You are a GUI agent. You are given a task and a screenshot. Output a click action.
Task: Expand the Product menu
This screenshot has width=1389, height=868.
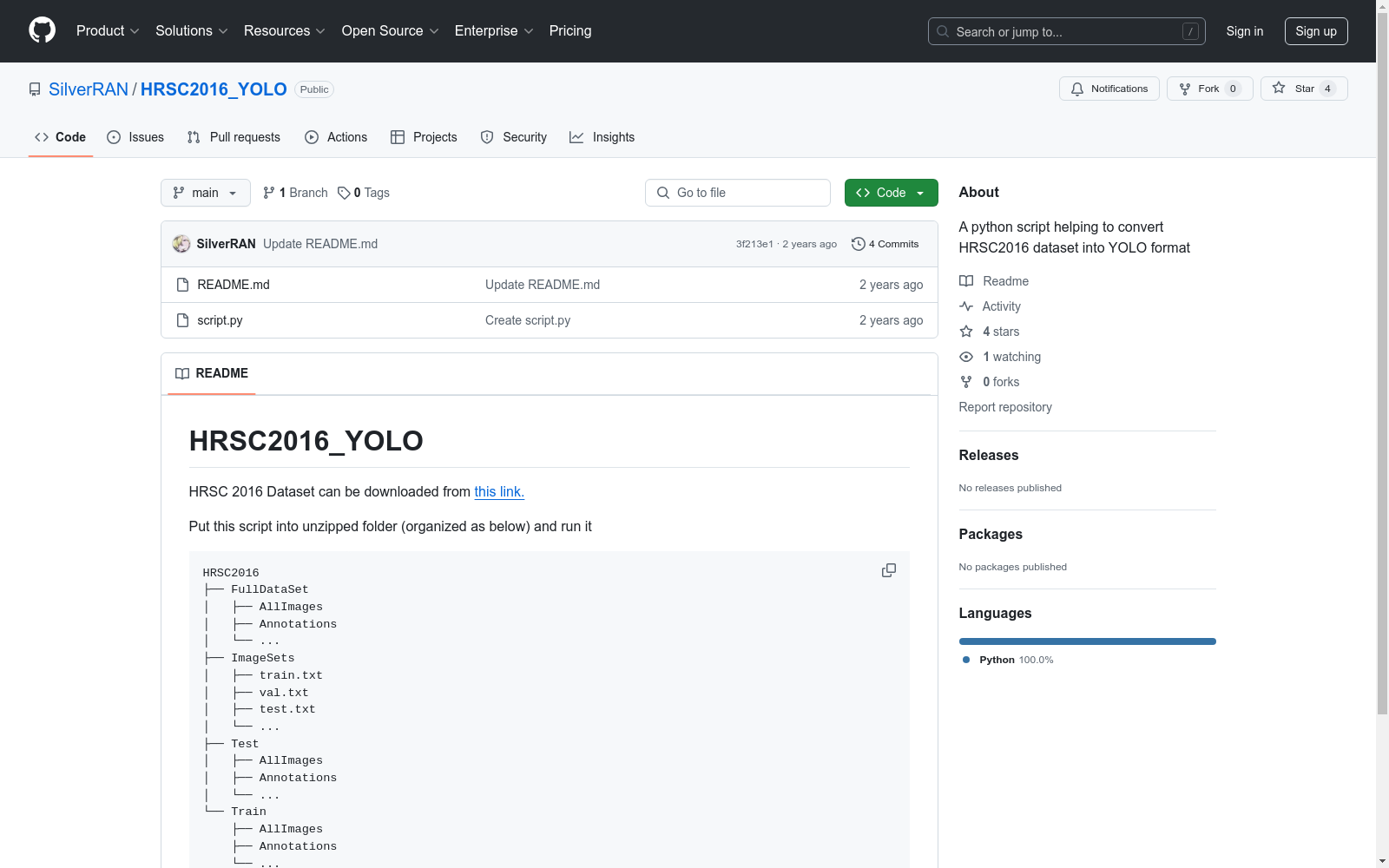108,31
